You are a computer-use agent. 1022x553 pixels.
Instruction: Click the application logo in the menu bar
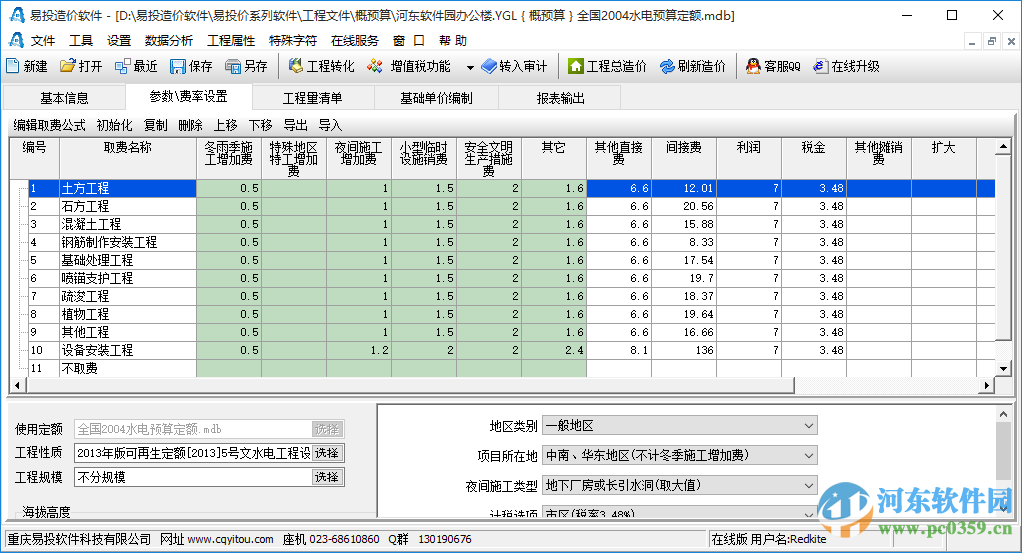(16, 40)
